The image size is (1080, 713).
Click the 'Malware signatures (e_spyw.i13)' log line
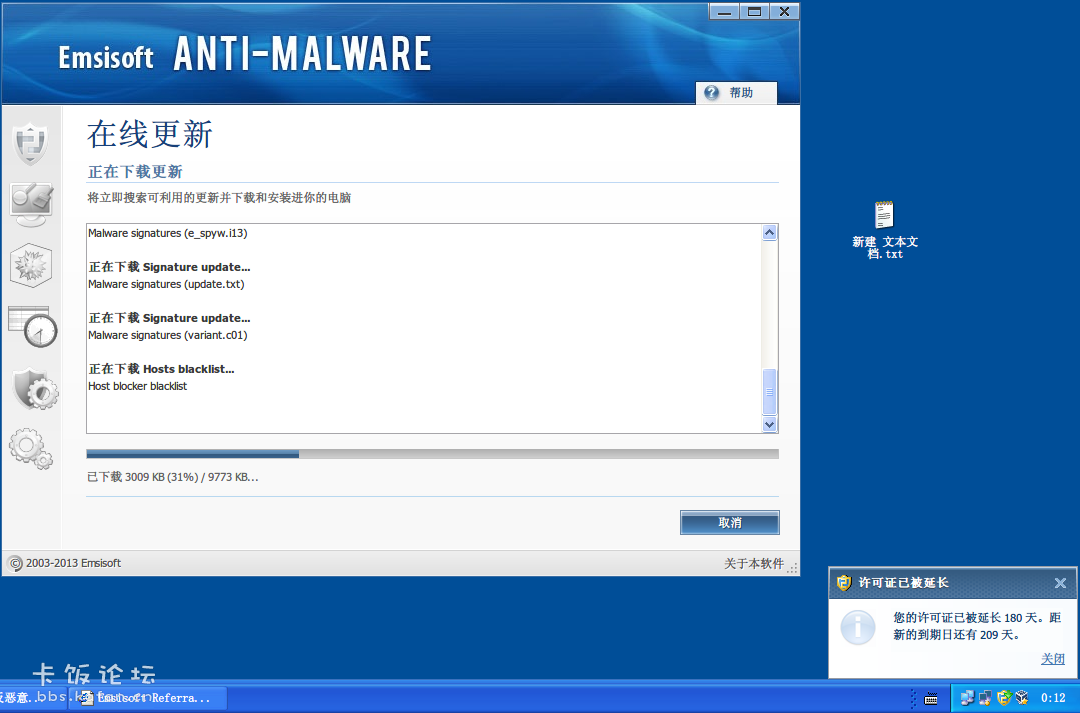(167, 234)
